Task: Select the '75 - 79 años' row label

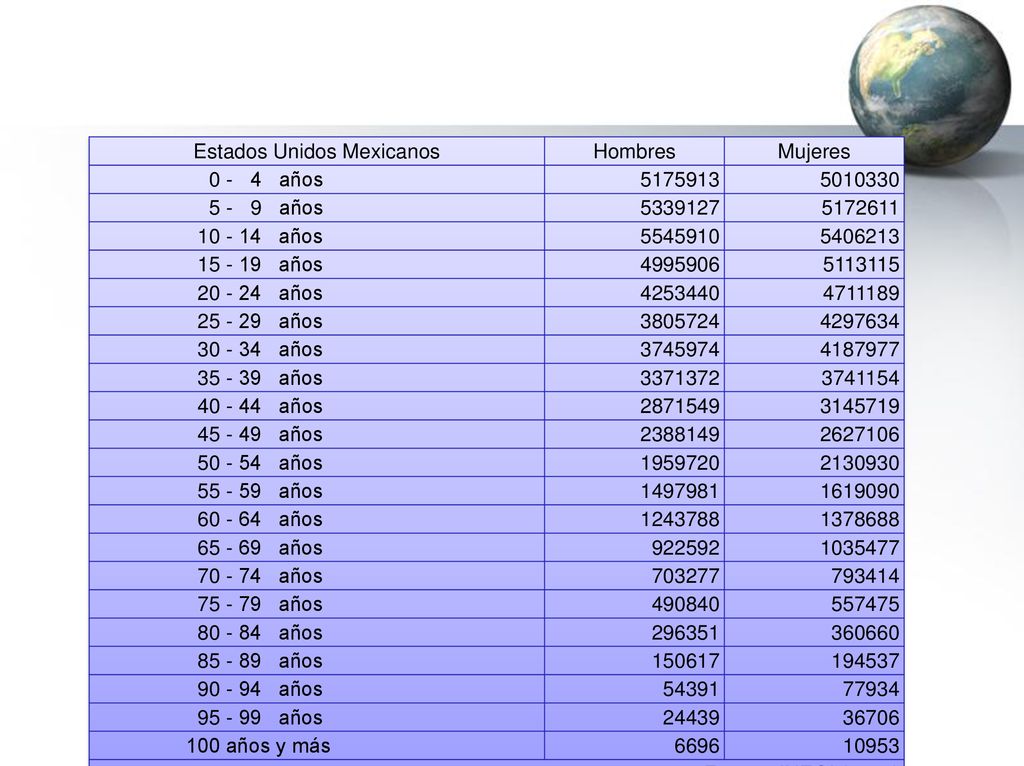Action: click(x=260, y=604)
